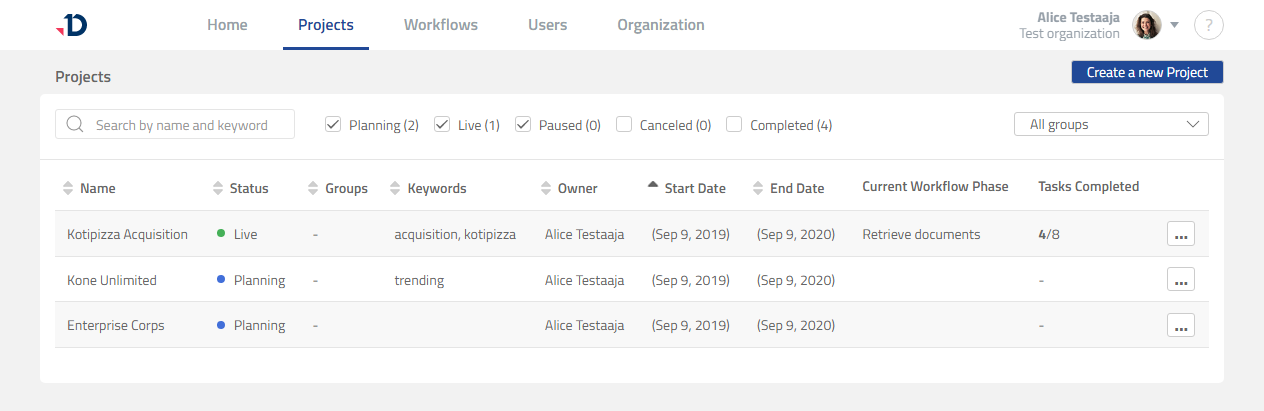Click the app logo in the header

(72, 26)
